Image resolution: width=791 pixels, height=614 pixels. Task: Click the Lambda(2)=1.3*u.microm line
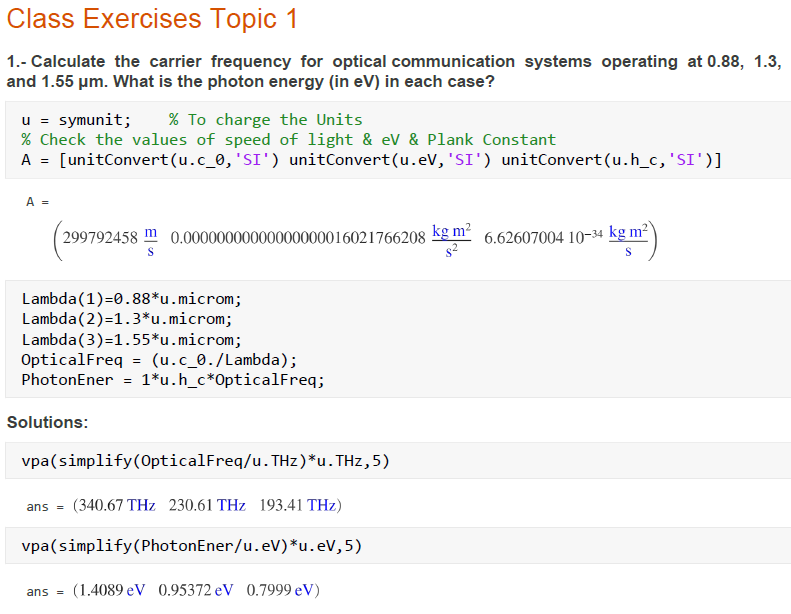[126, 319]
